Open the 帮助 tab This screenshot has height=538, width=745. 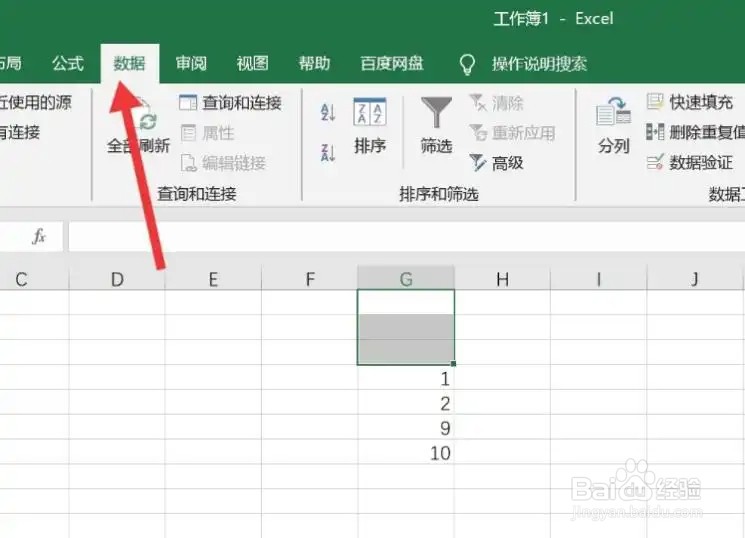point(314,63)
